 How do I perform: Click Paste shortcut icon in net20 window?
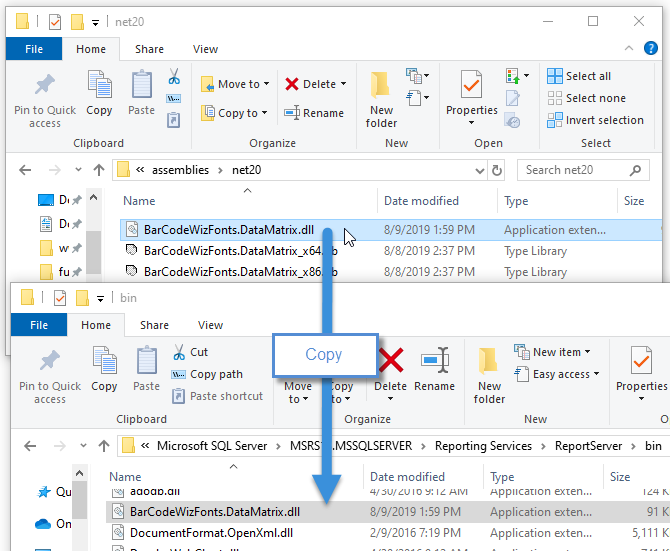click(173, 120)
